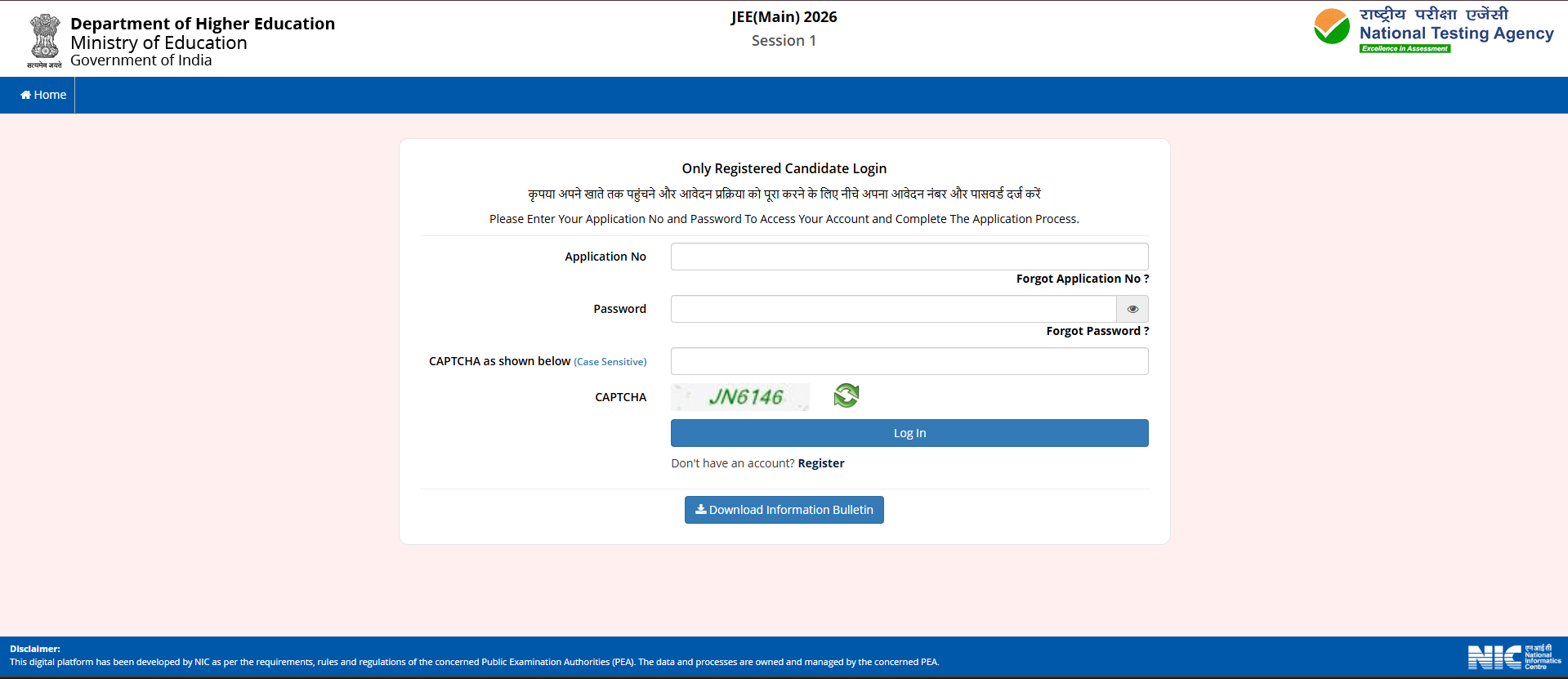
Task: Click the Session 1 subtitle
Action: tap(784, 41)
